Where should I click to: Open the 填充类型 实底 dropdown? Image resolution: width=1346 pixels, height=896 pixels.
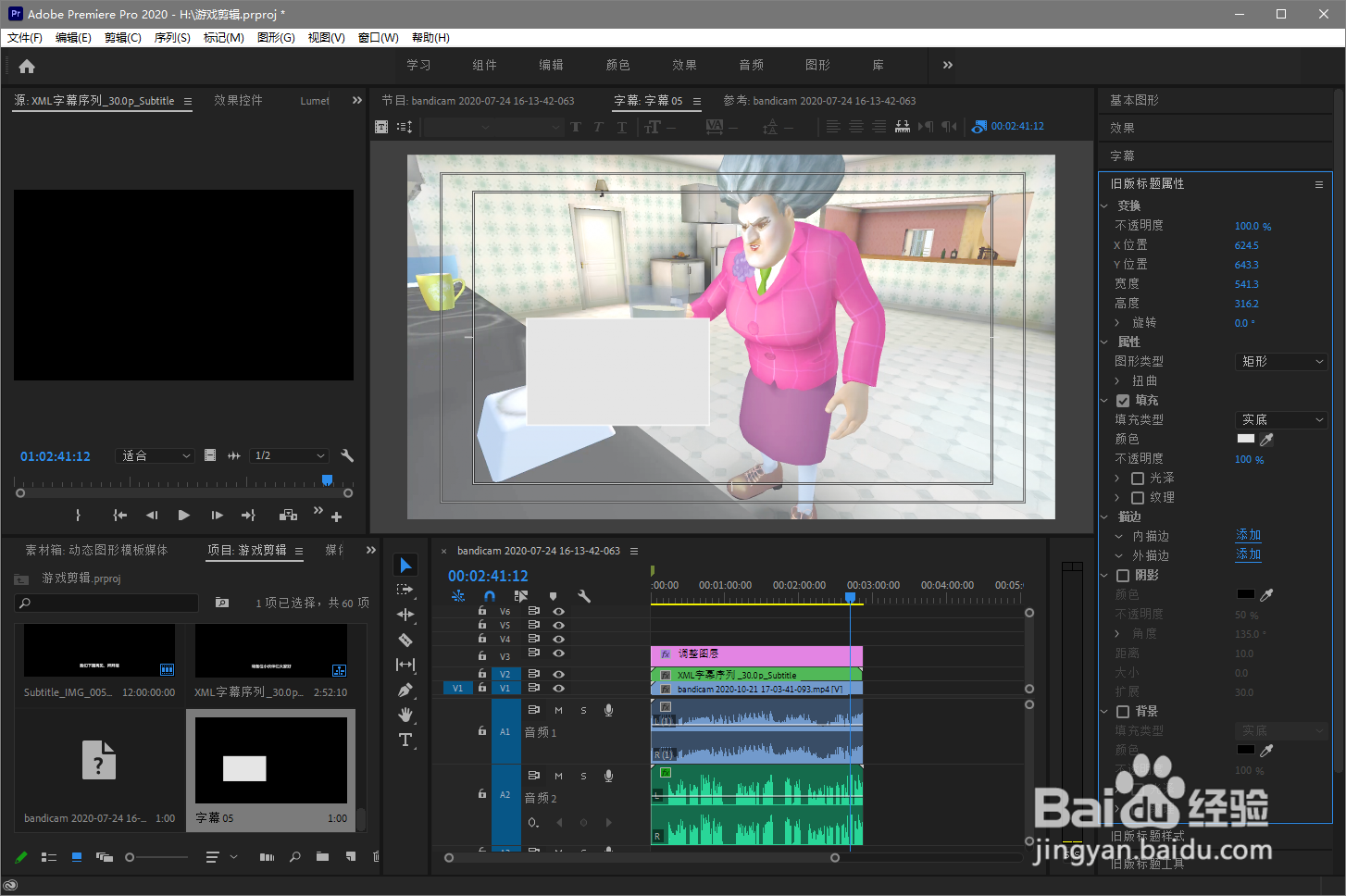coord(1282,420)
